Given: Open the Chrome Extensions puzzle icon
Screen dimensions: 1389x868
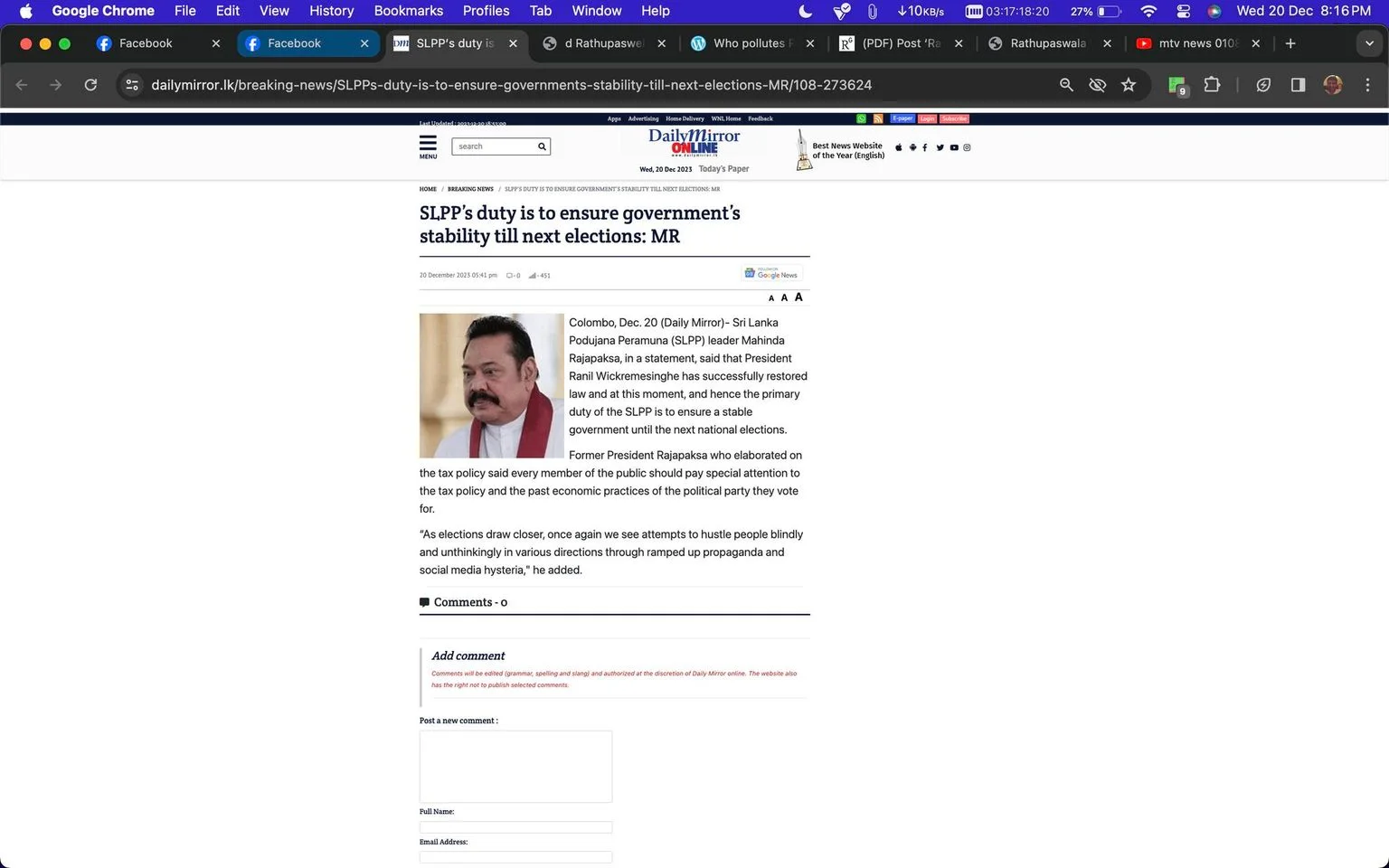Looking at the screenshot, I should [1212, 85].
